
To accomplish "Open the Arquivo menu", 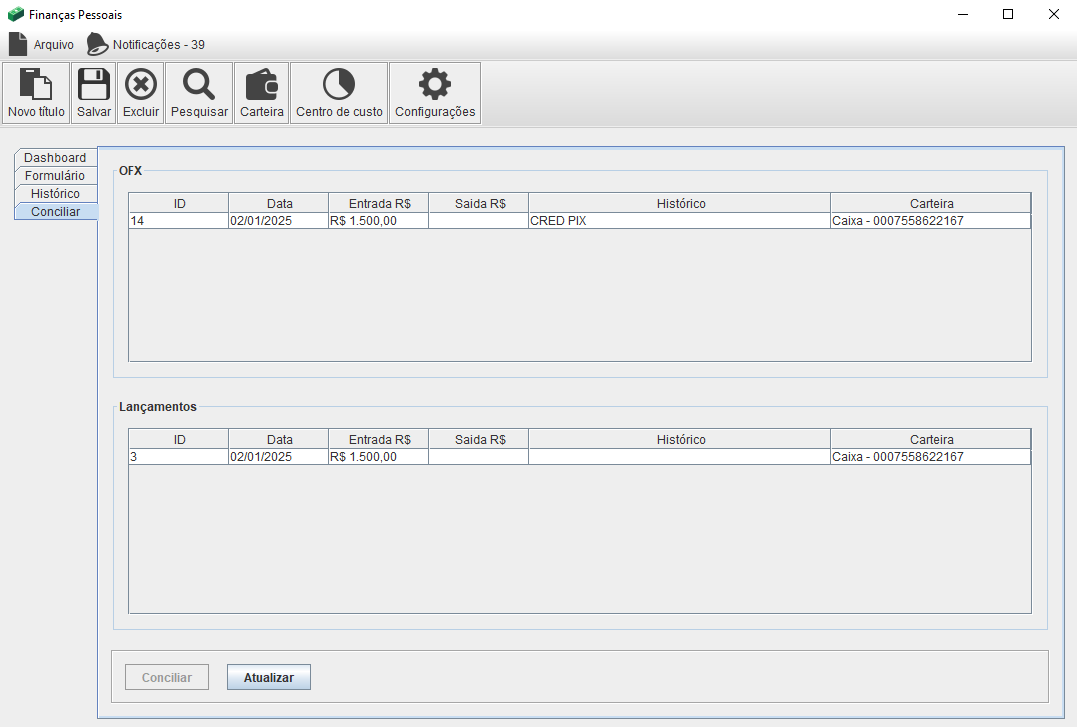I will 42,45.
